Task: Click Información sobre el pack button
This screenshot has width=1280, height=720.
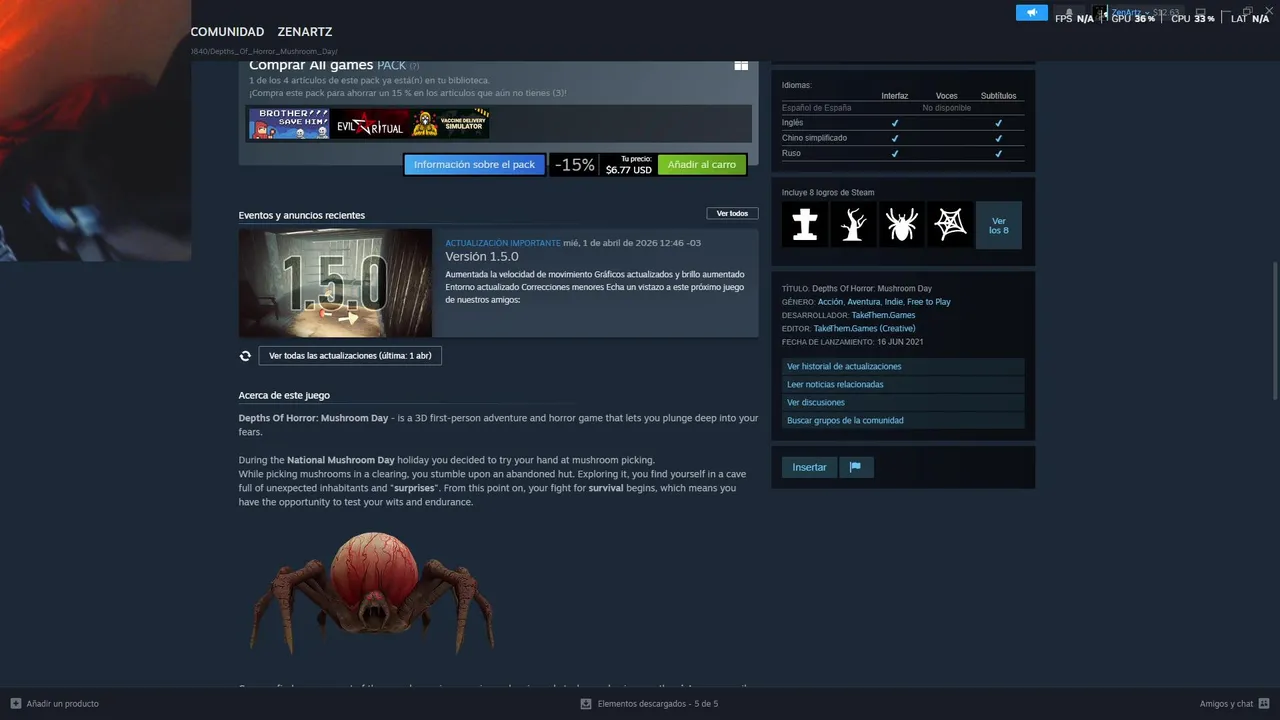Action: 475,165
